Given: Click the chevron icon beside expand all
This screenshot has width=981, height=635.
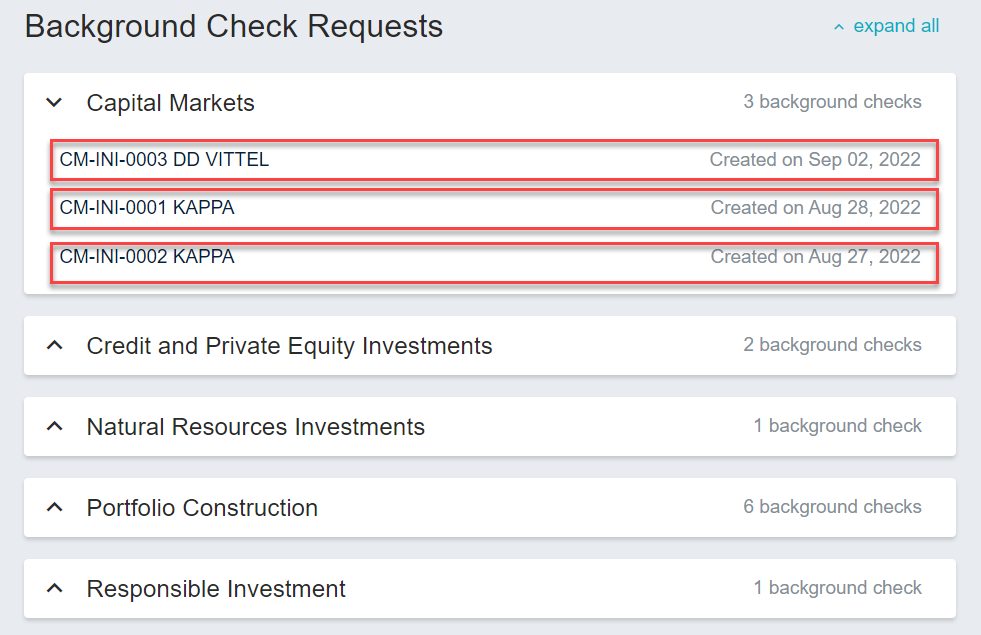Looking at the screenshot, I should click(839, 27).
